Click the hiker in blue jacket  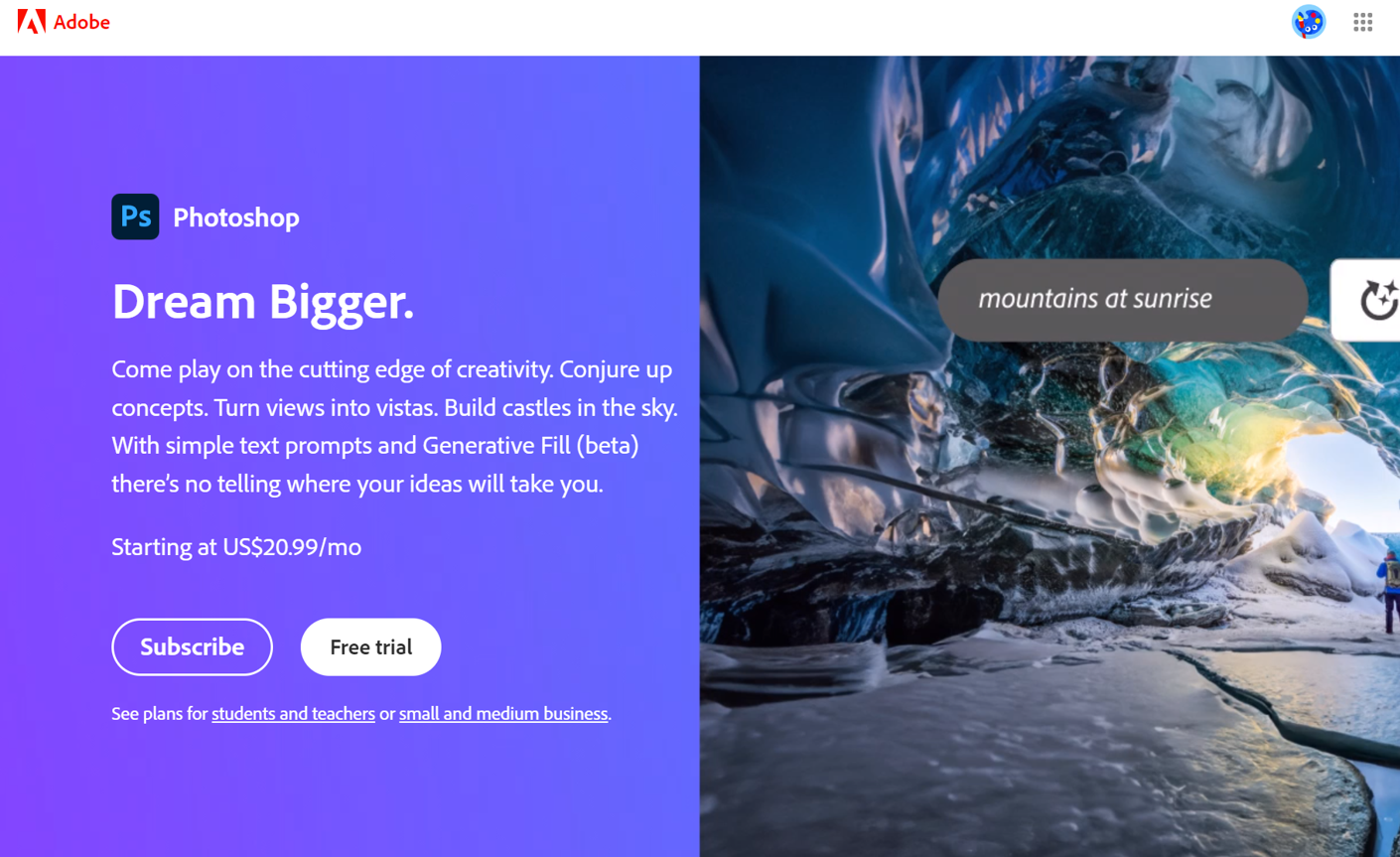(x=1389, y=588)
